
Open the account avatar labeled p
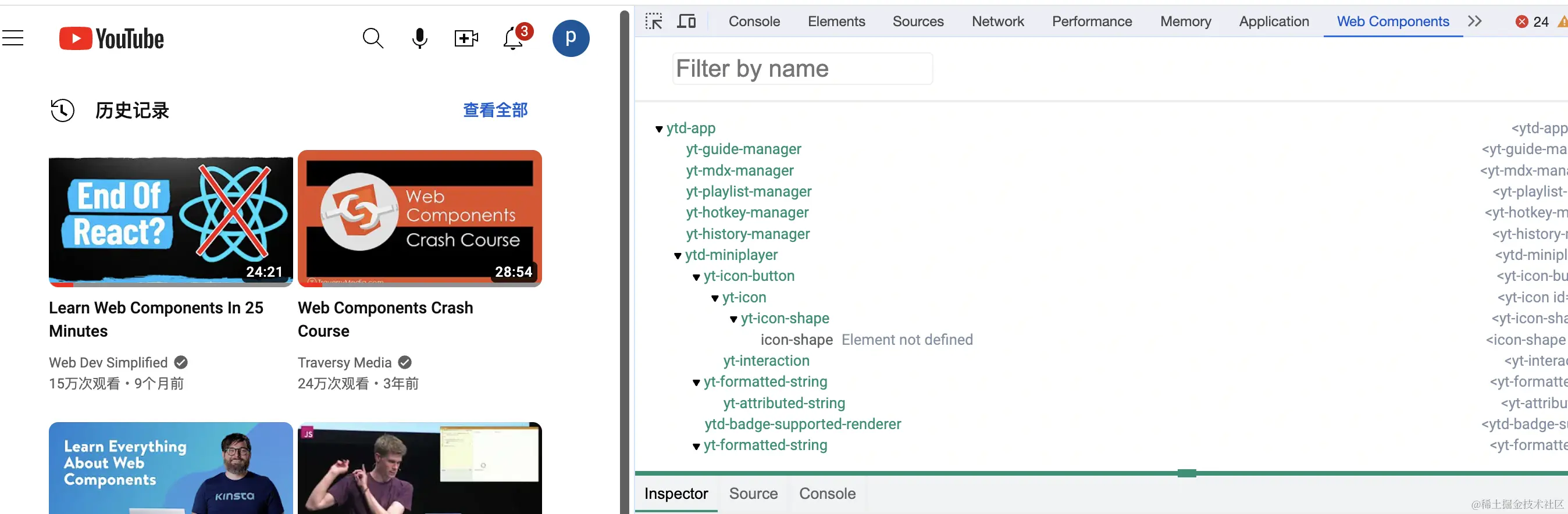click(571, 38)
